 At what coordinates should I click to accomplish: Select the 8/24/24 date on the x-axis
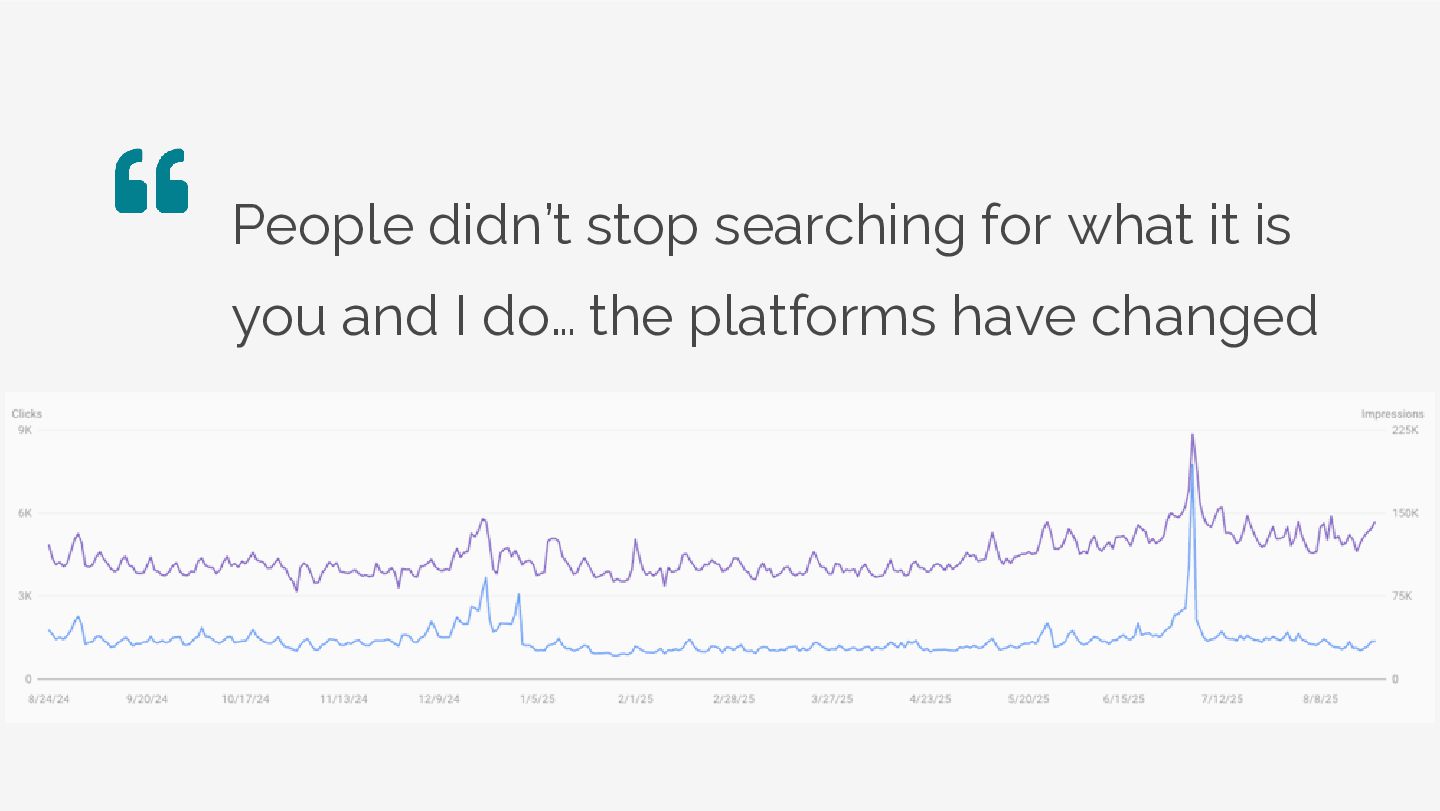(x=49, y=699)
